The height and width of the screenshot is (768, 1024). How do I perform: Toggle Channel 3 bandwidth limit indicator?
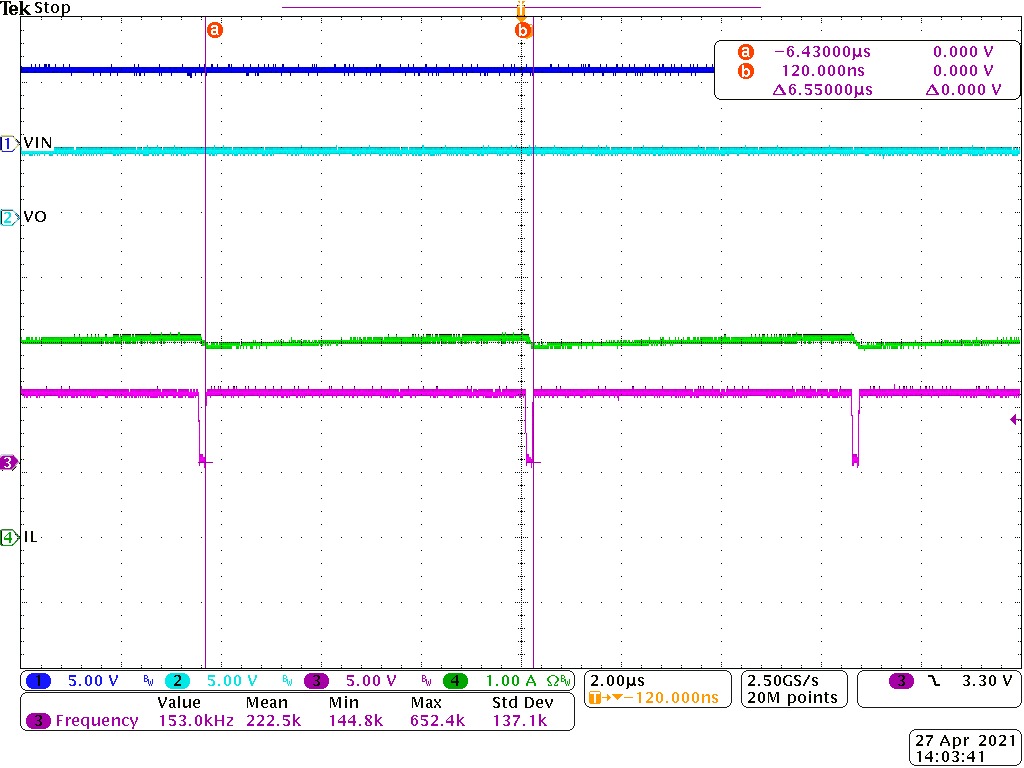pos(427,680)
